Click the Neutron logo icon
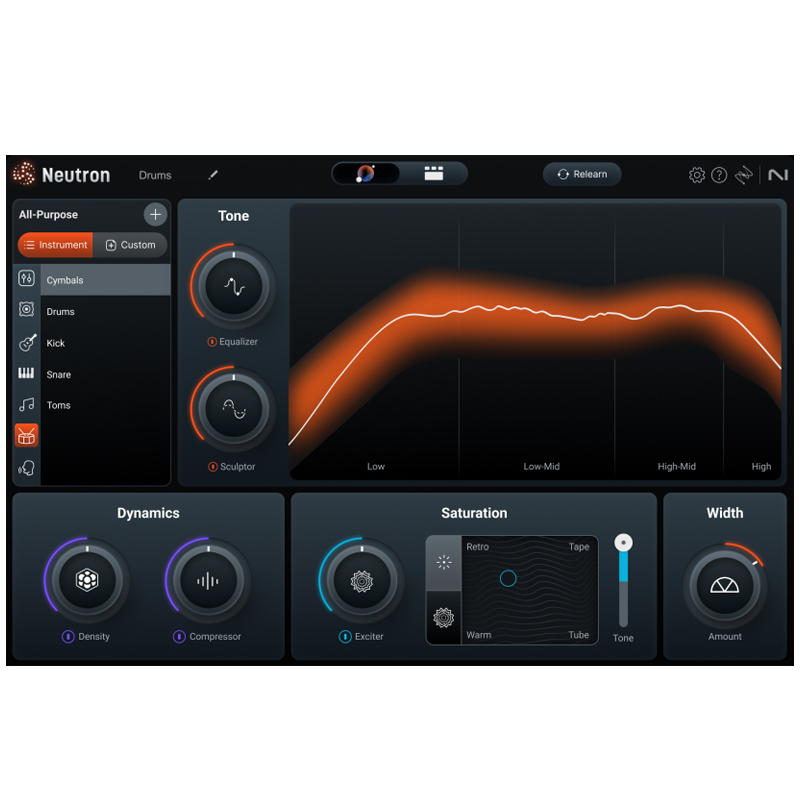This screenshot has width=800, height=800. (24, 174)
